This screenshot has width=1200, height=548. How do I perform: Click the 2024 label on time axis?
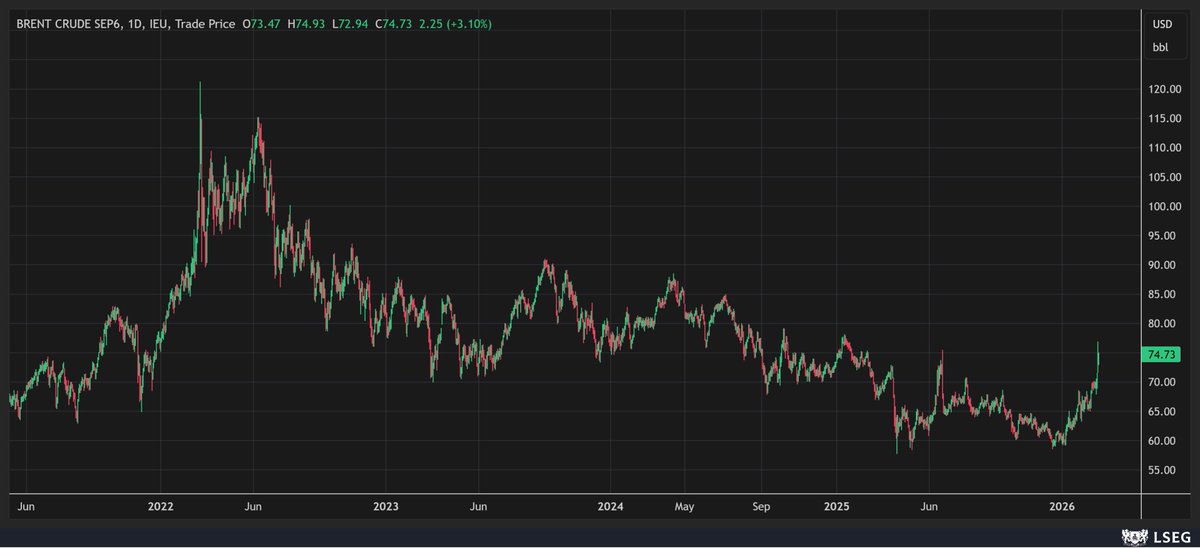tap(611, 507)
